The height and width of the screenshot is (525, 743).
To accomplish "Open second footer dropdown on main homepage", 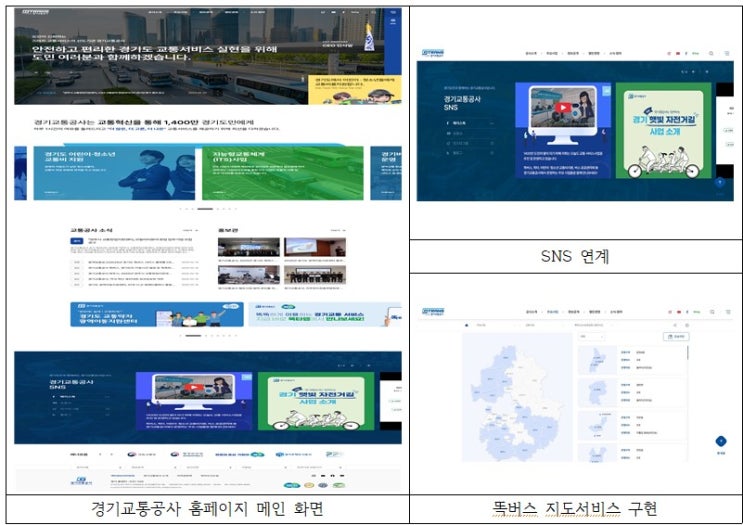I will 154,467.
